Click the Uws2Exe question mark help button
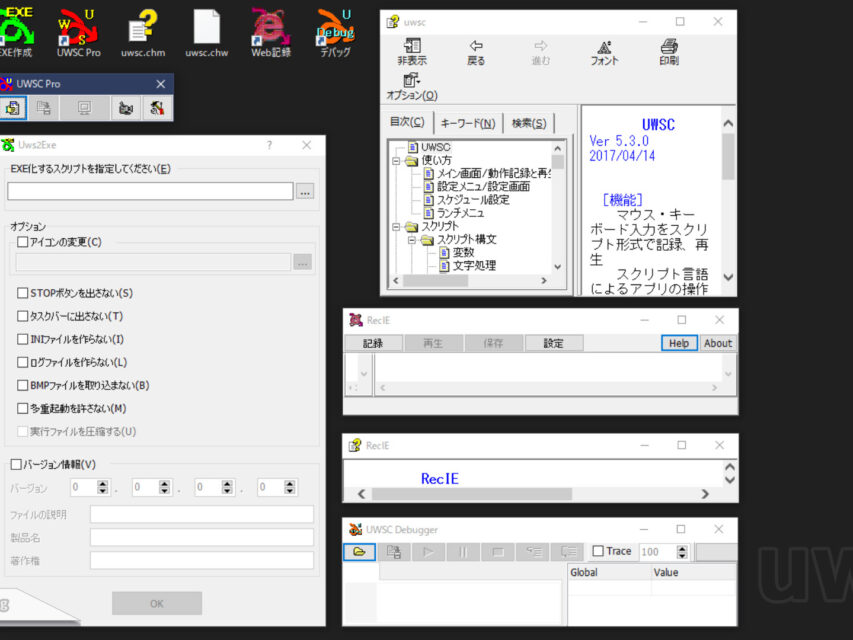The width and height of the screenshot is (853, 640). tap(269, 145)
